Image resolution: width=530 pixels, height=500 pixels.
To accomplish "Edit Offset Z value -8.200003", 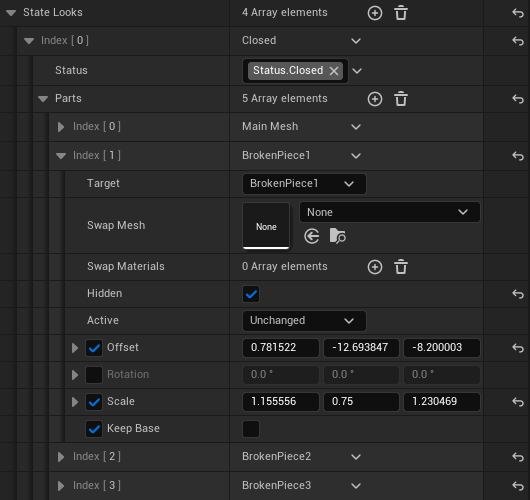I will pos(442,348).
